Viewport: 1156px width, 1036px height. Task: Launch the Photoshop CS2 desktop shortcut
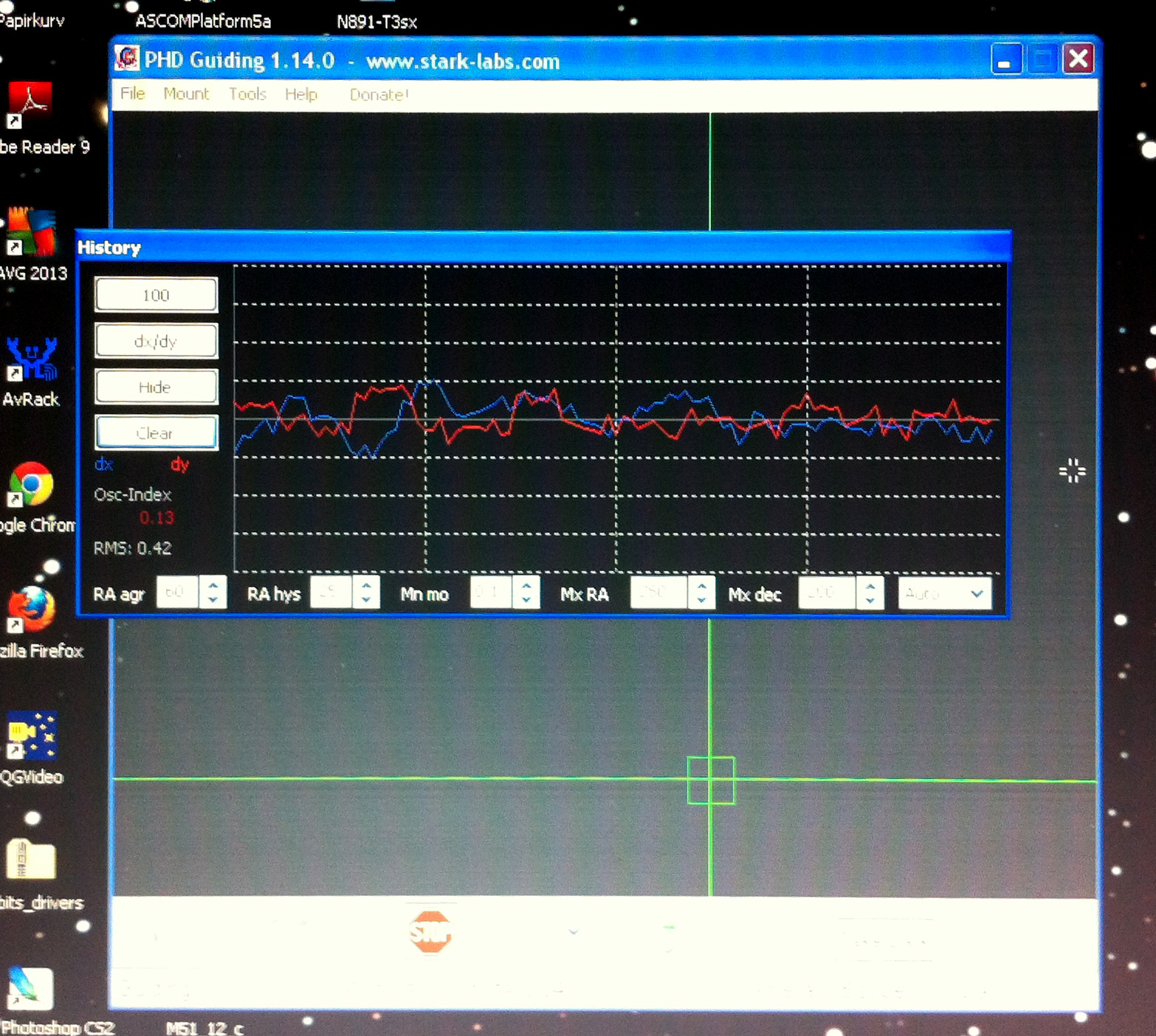(x=30, y=989)
